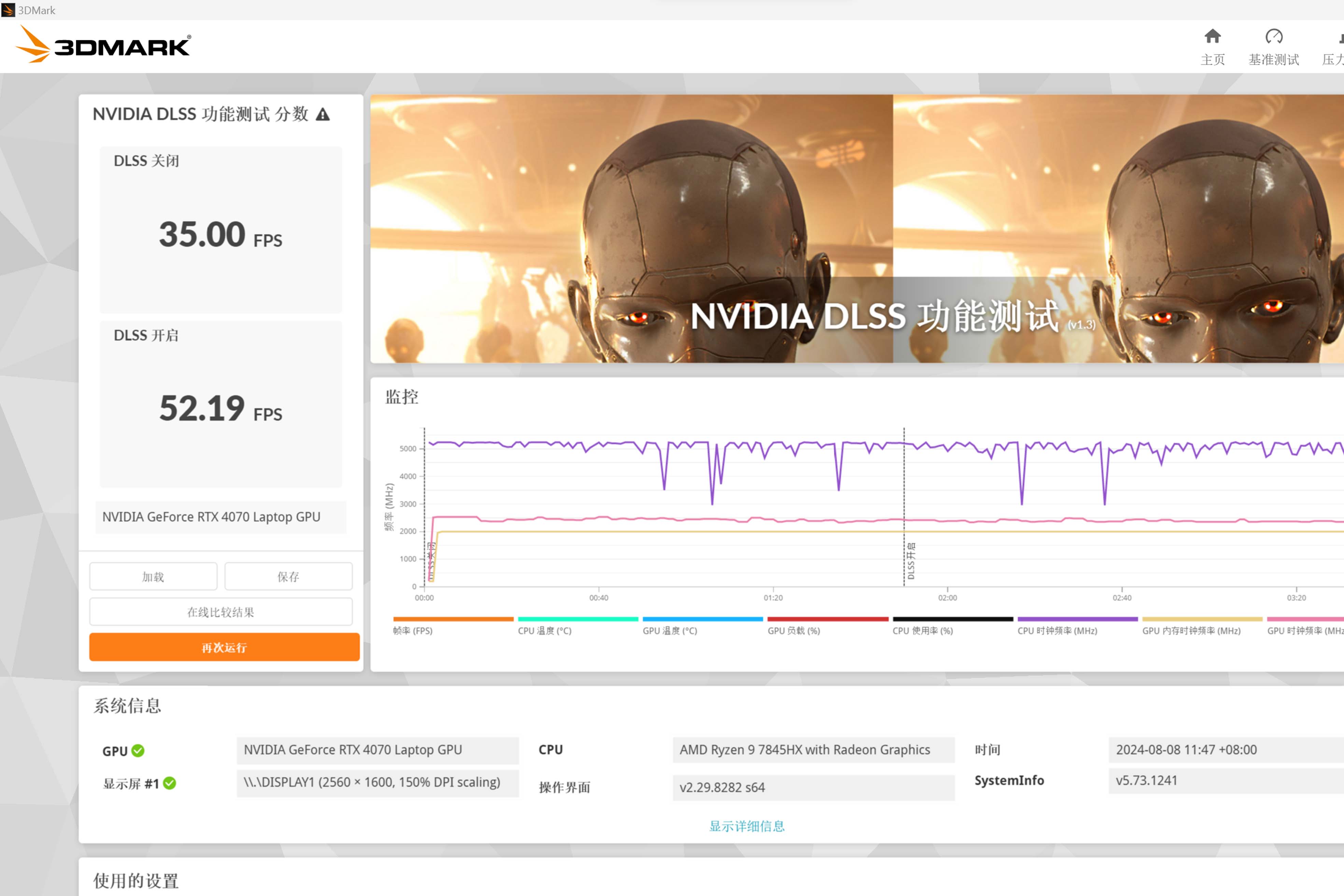The image size is (1344, 896).
Task: Toggle the teal CPU 温度 legend swatch
Action: pyautogui.click(x=578, y=619)
